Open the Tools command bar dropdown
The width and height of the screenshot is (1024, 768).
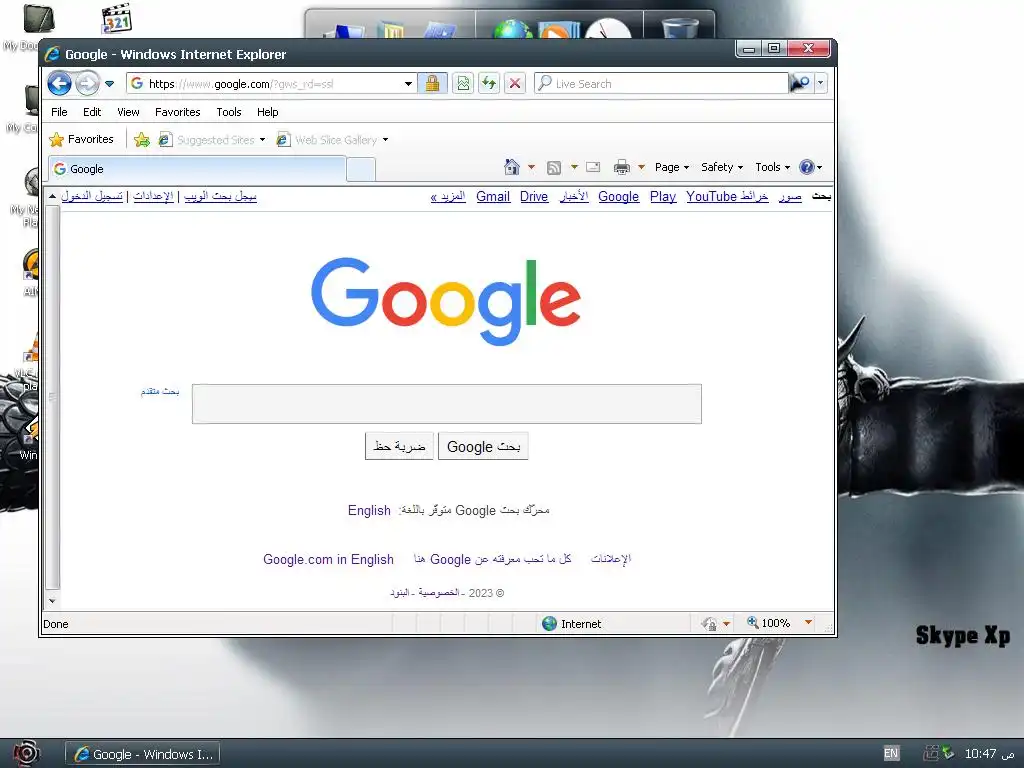[x=773, y=167]
